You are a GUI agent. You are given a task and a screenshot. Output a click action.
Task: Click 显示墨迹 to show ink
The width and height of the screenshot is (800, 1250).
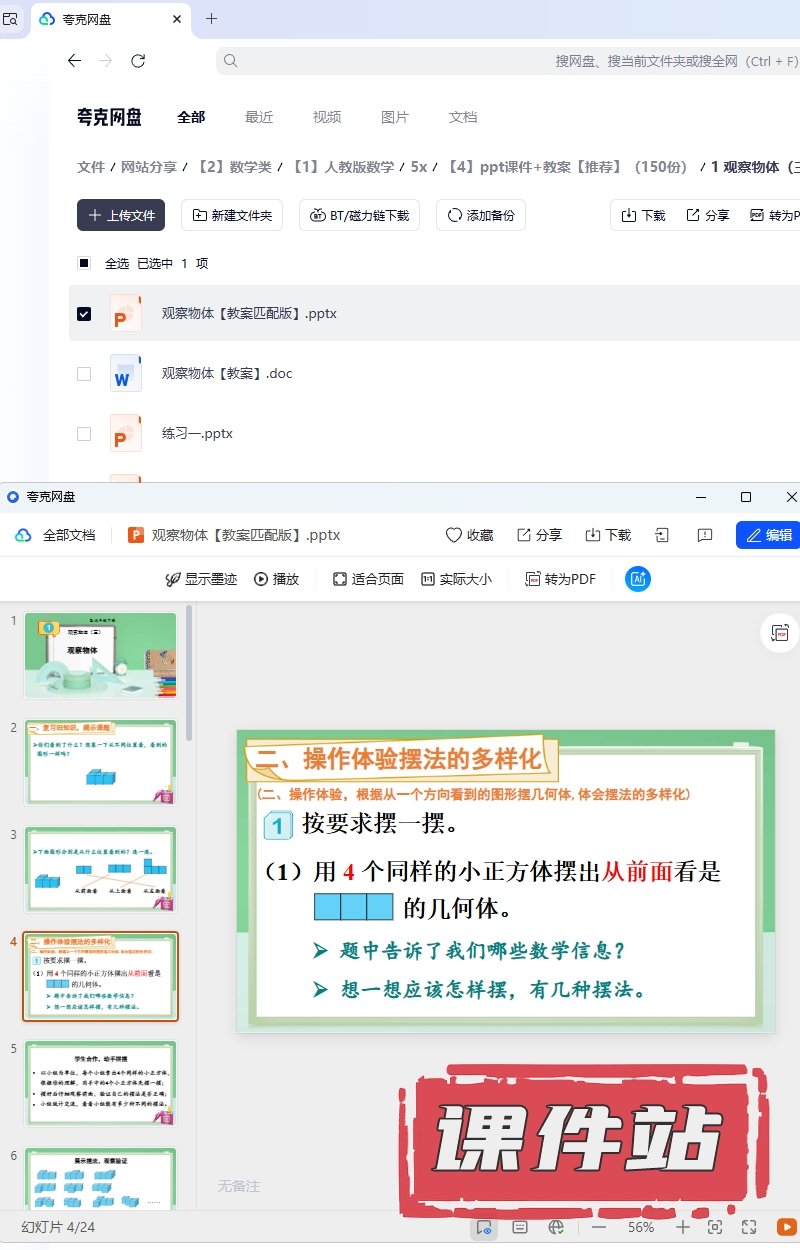click(x=201, y=579)
